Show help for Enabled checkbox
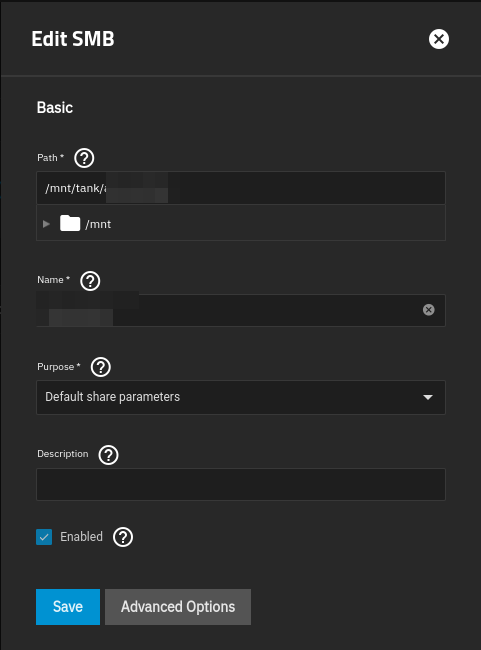Screen dimensions: 481x650 click(123, 537)
